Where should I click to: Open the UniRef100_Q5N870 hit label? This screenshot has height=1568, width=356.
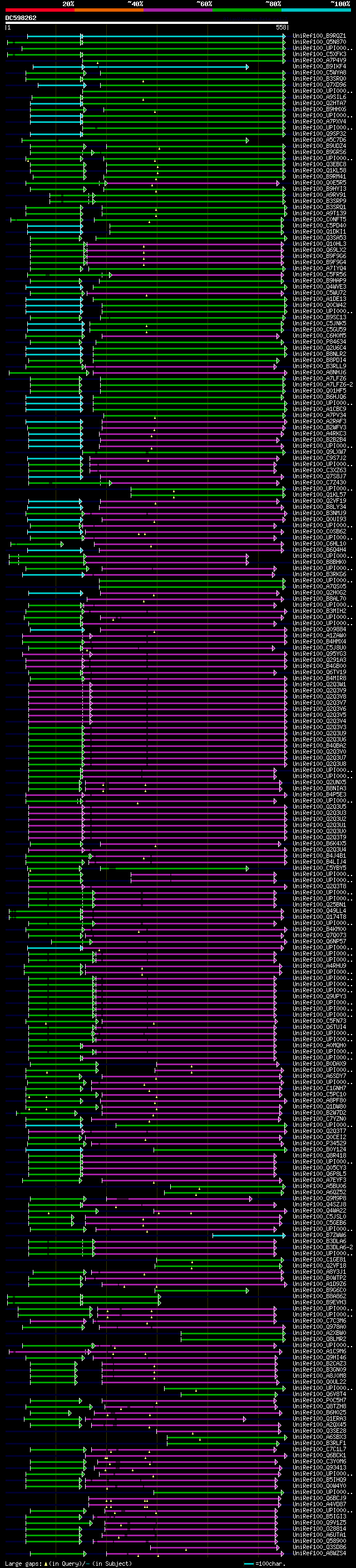319,42
